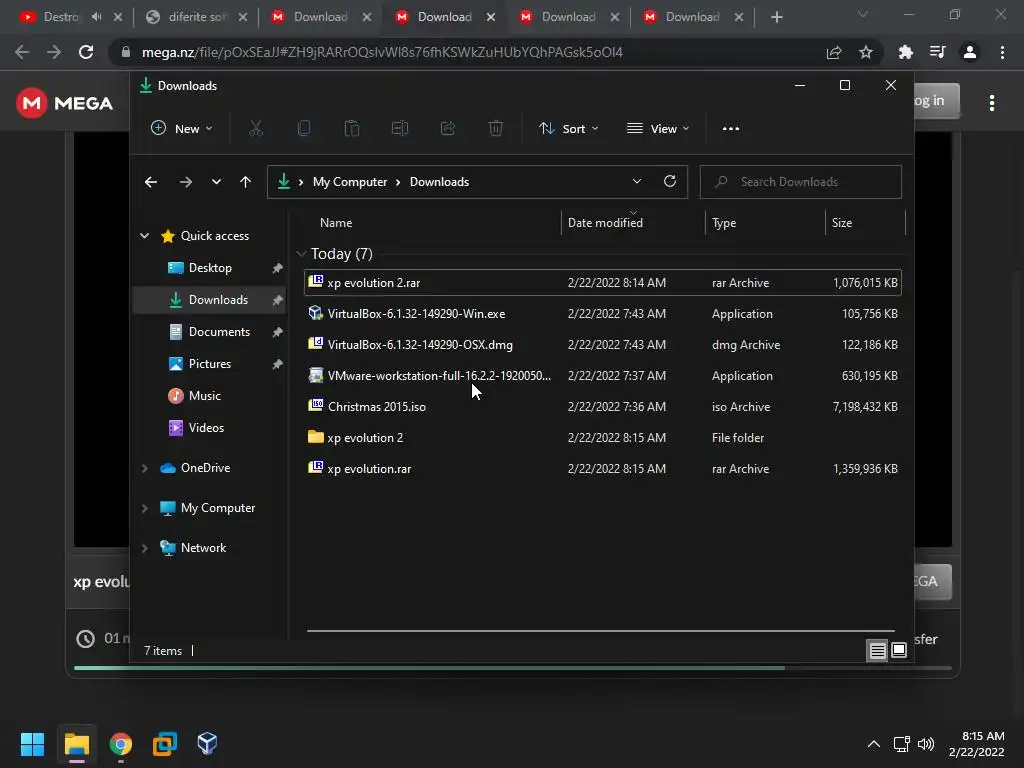Viewport: 1024px width, 768px height.
Task: Open Windows Start menu
Action: 33,744
